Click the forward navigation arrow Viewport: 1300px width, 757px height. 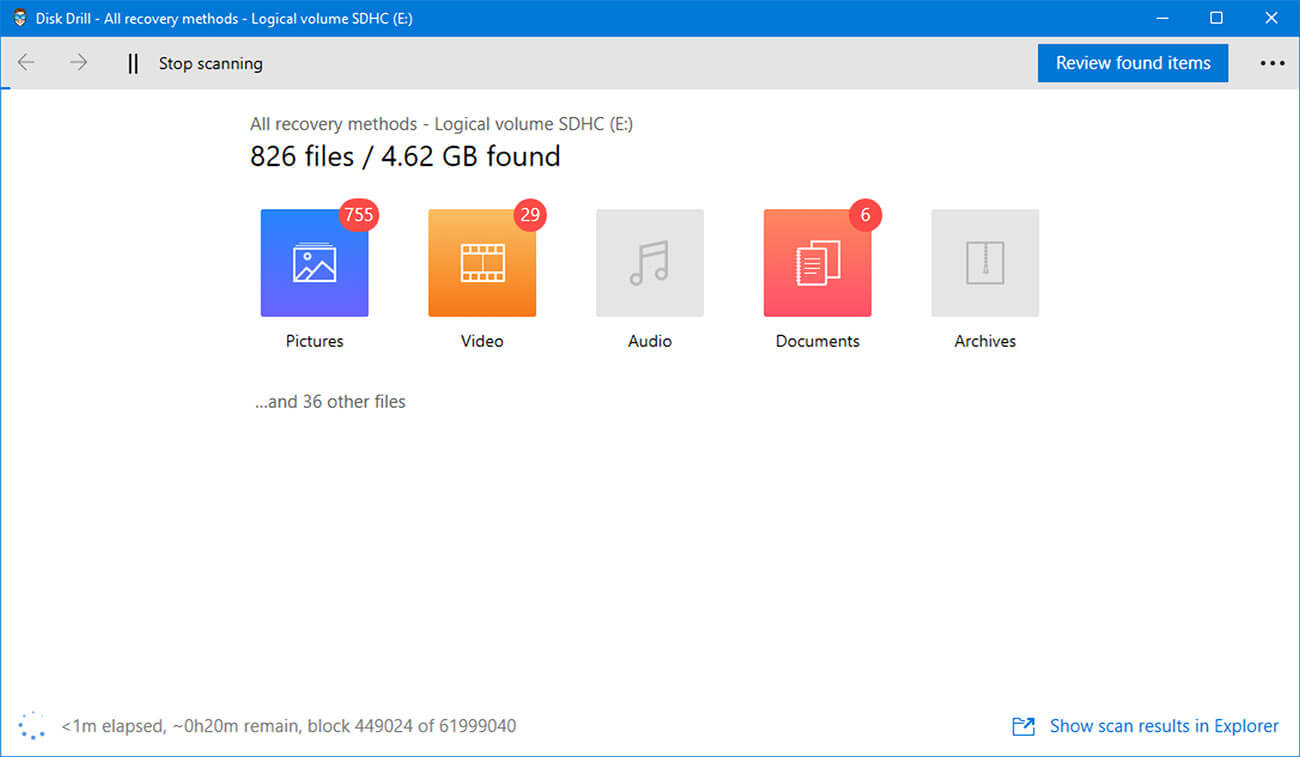(x=78, y=62)
